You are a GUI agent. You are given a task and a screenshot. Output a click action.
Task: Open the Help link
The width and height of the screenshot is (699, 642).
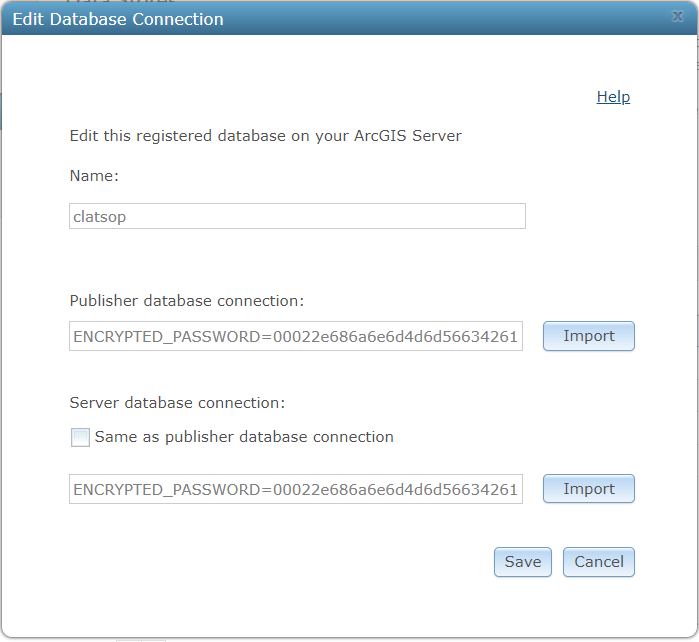tap(613, 97)
